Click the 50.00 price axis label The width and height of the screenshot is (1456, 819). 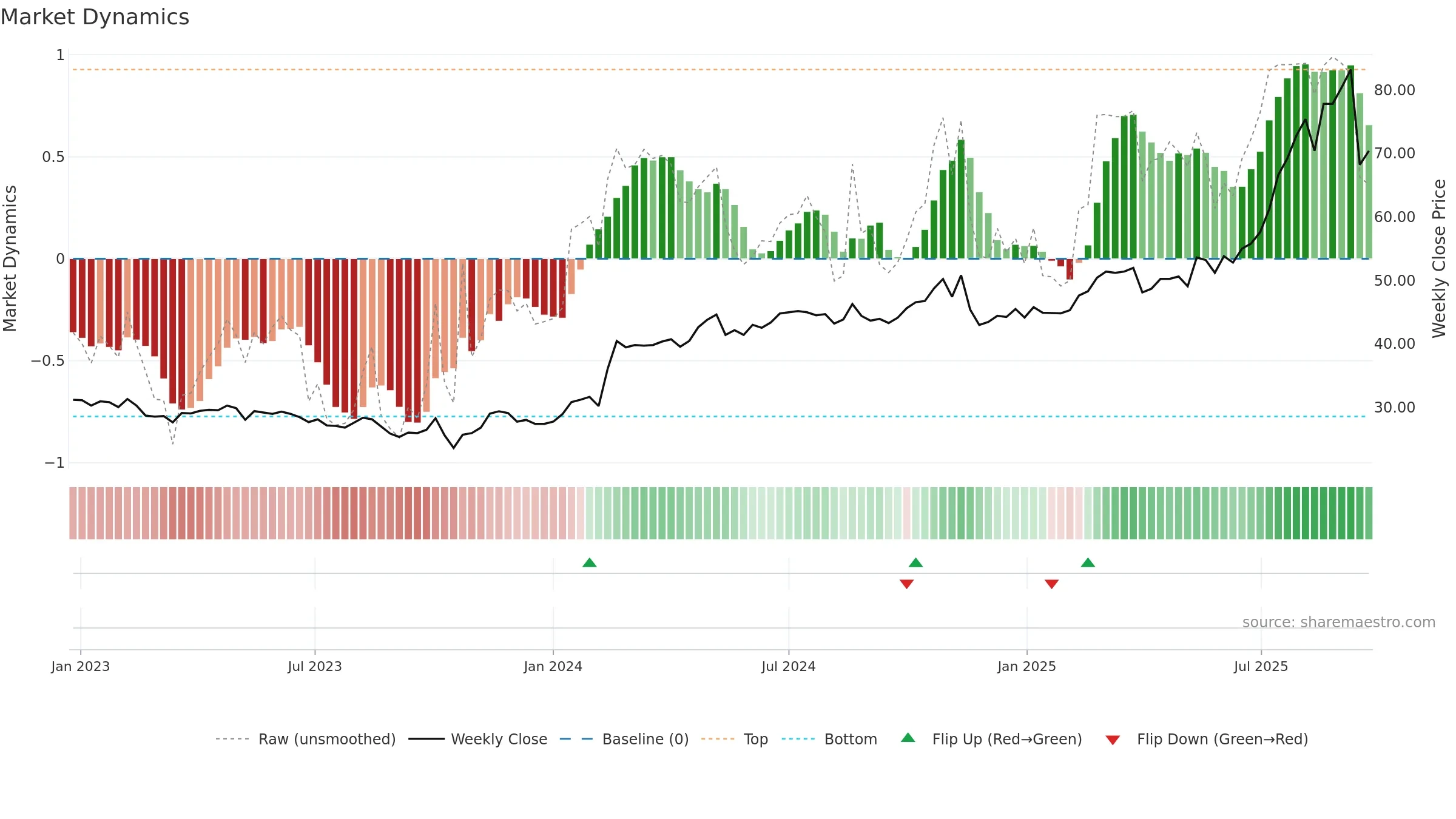click(x=1395, y=280)
